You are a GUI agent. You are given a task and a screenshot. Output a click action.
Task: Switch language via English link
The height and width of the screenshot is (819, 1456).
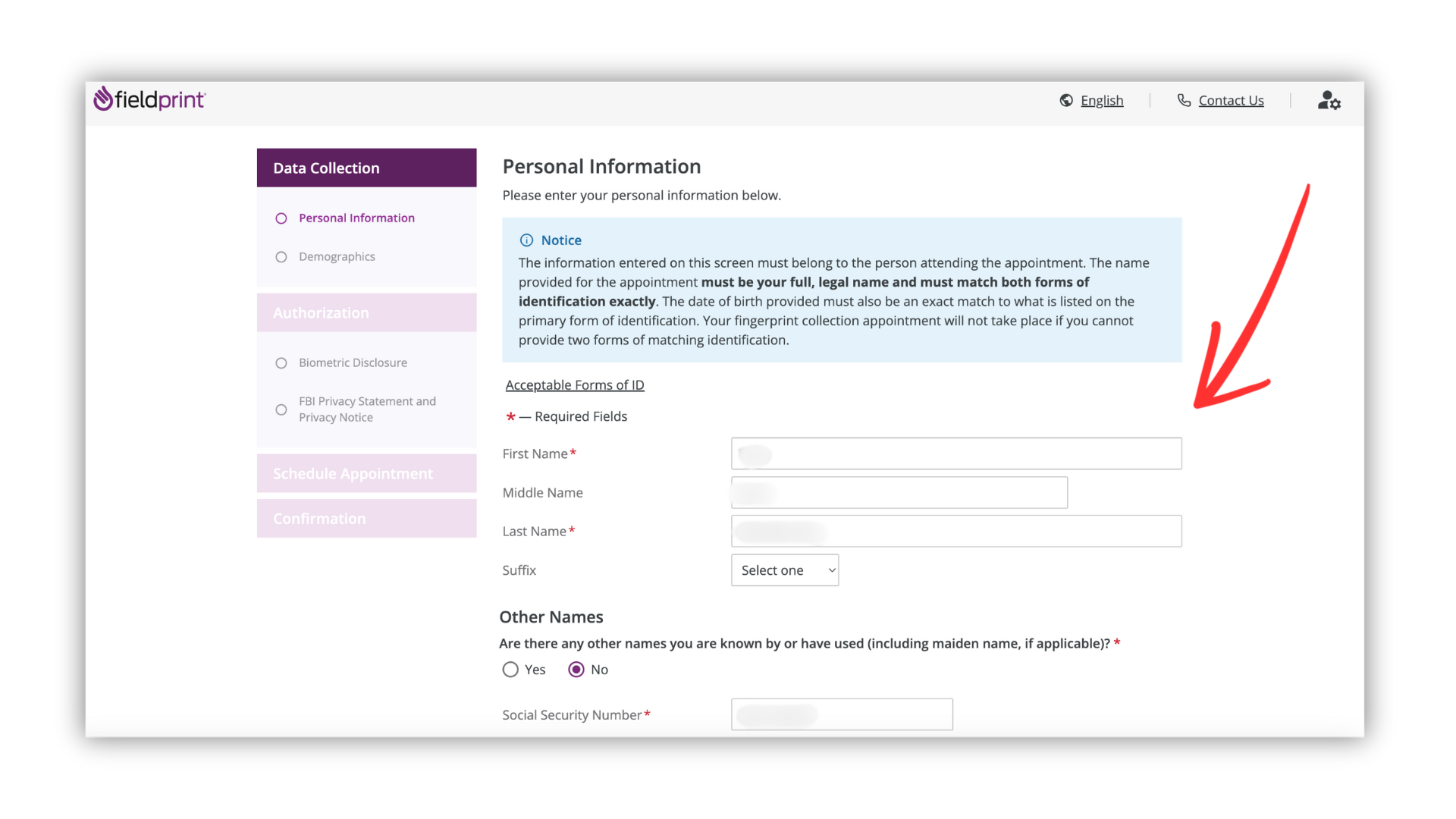click(1102, 100)
